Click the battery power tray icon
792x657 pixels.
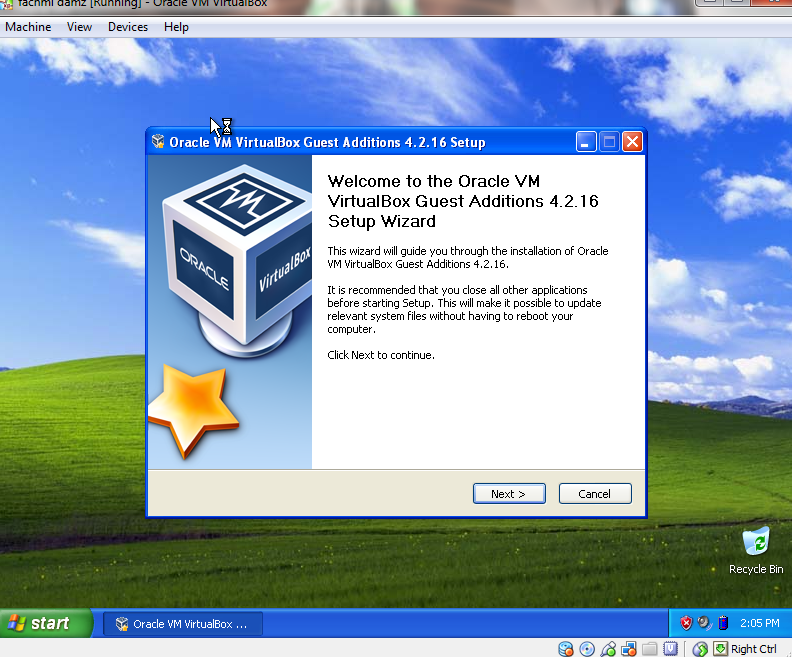tap(723, 623)
